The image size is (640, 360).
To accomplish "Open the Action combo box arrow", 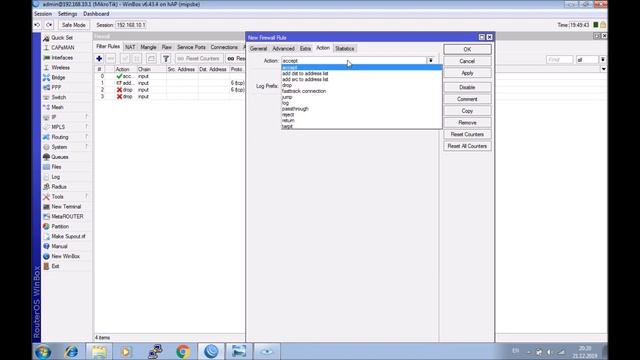I will (431, 60).
